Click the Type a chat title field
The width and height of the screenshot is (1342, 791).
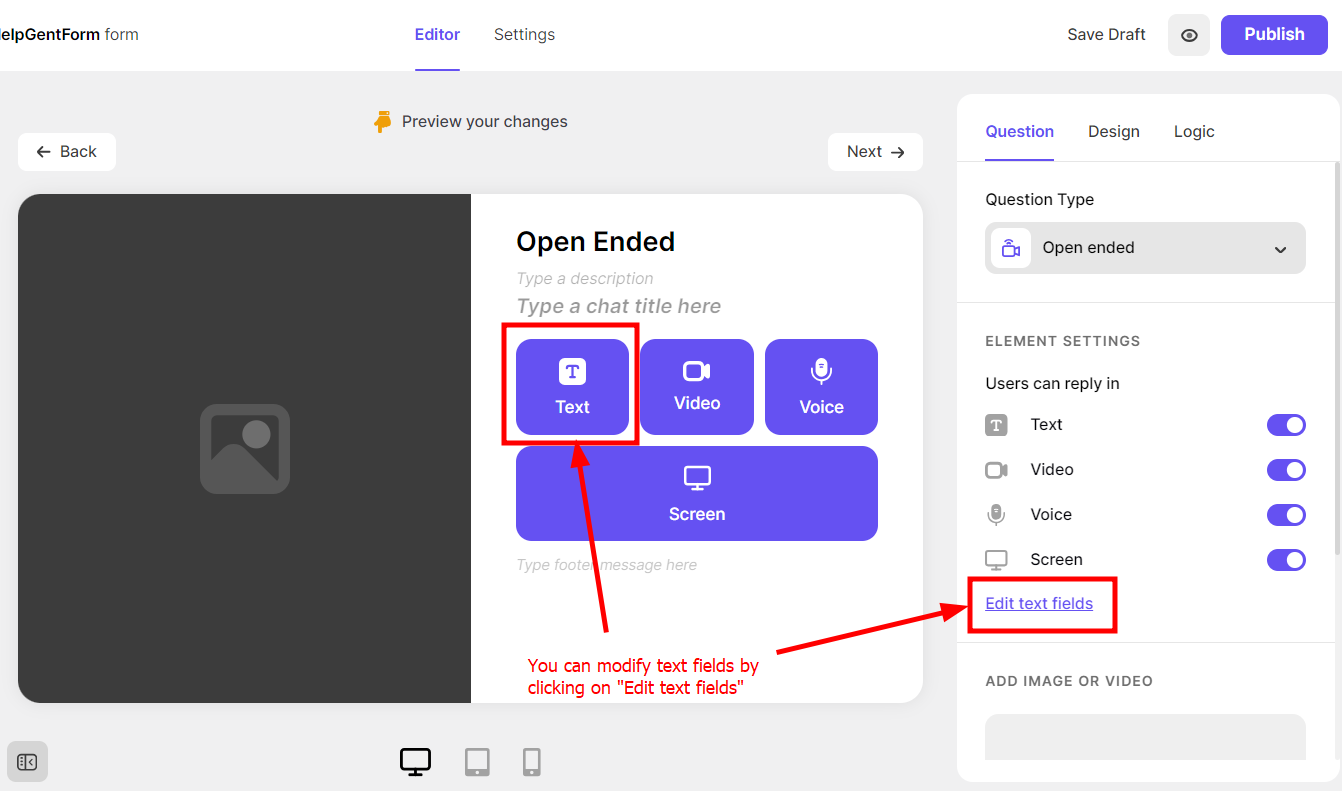coord(618,307)
